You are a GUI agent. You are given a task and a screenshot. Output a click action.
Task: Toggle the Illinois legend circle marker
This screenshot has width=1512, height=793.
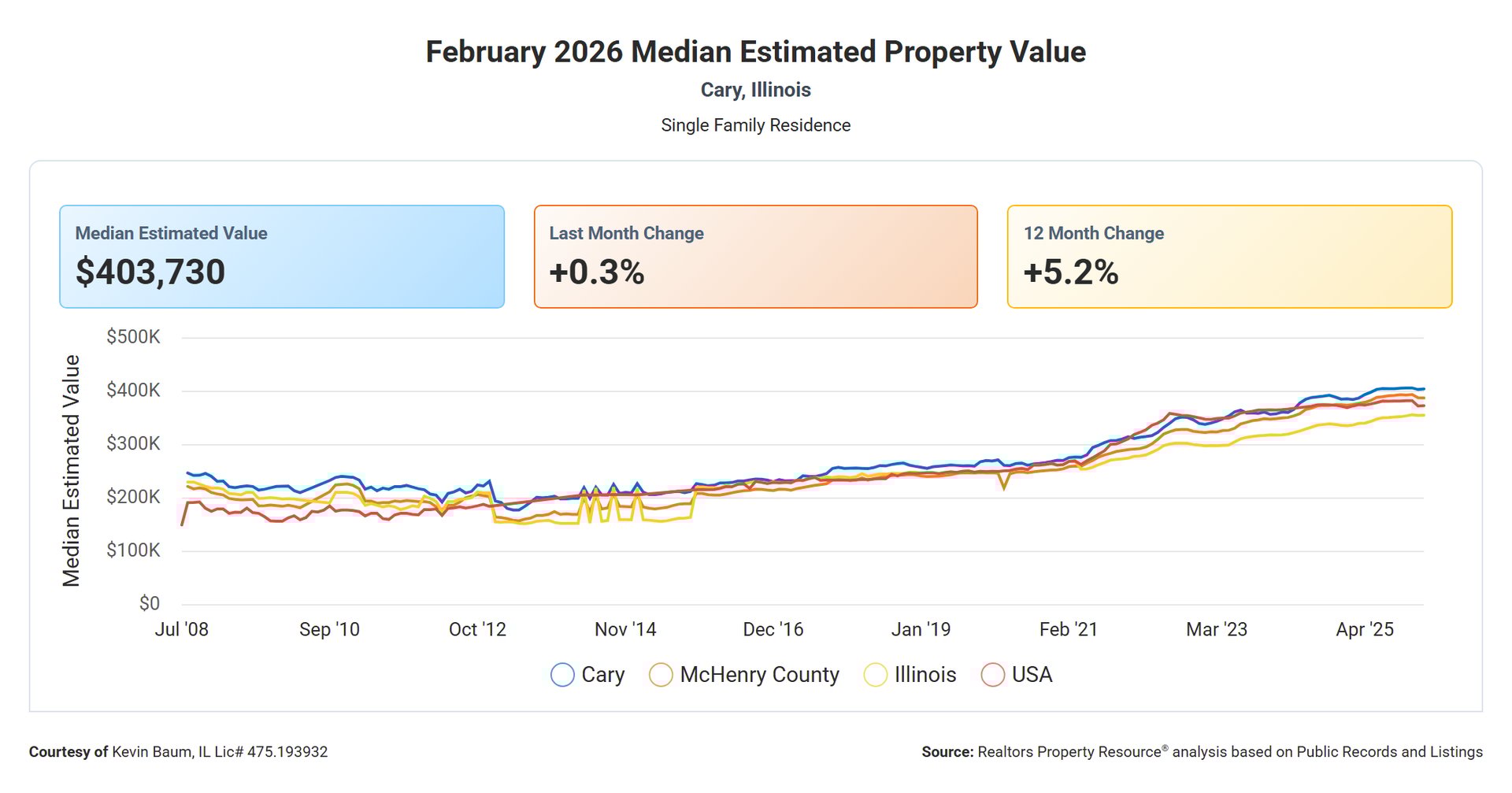point(876,675)
